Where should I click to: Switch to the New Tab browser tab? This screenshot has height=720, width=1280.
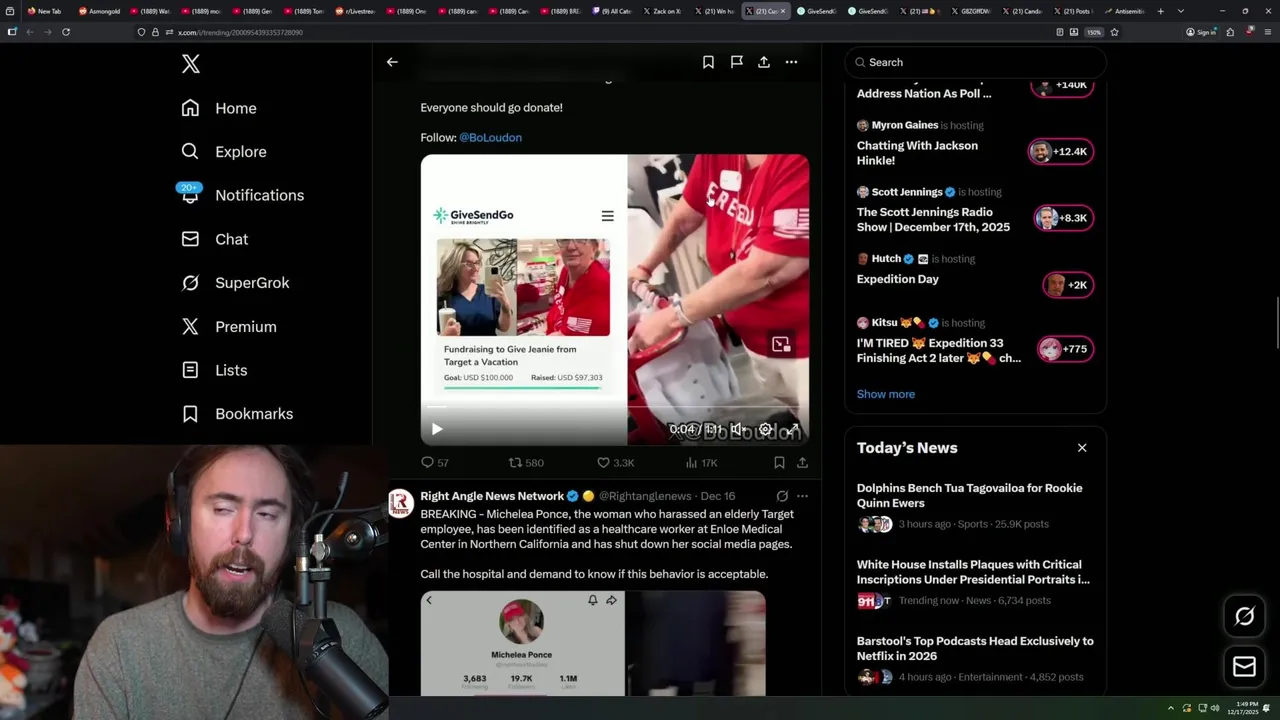[x=47, y=11]
